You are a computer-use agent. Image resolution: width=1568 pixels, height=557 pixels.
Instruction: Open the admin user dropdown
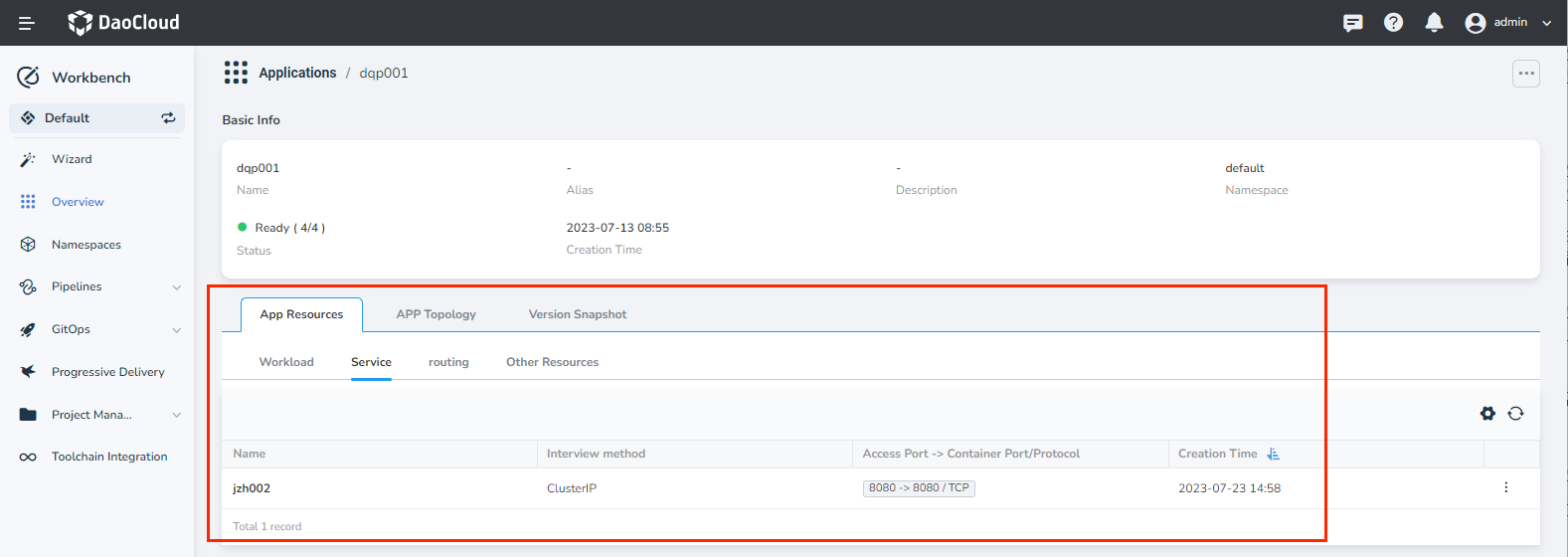(1507, 23)
